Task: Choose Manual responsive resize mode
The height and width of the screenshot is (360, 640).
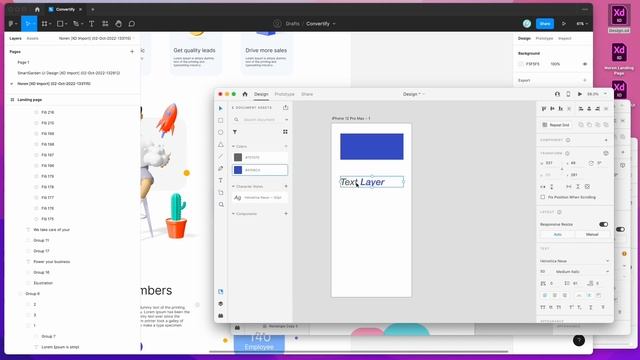Action: 592,235
